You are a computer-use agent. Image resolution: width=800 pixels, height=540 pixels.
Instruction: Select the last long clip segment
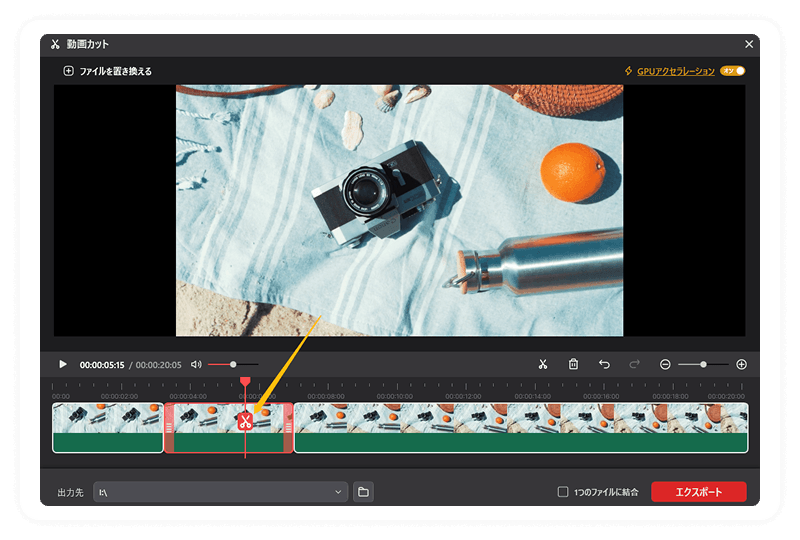coord(521,428)
